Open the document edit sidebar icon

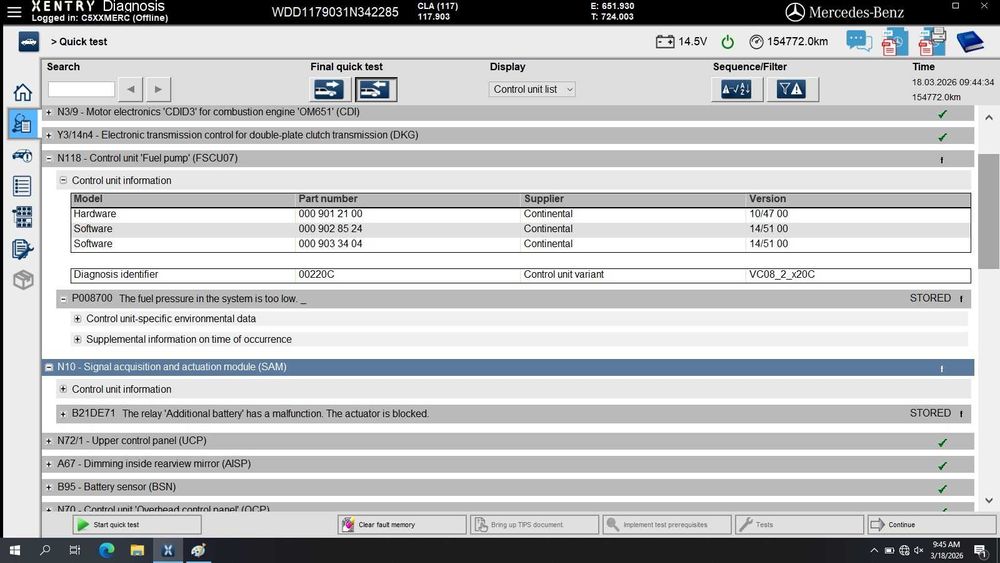(x=22, y=249)
